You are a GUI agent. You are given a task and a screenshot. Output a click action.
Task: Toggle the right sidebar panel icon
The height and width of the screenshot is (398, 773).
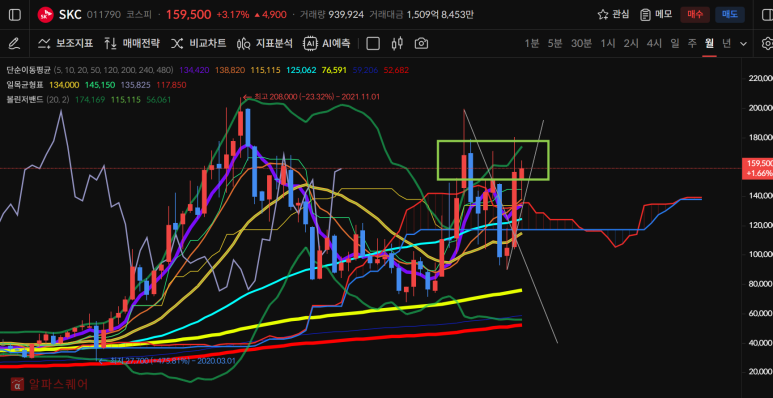point(767,15)
